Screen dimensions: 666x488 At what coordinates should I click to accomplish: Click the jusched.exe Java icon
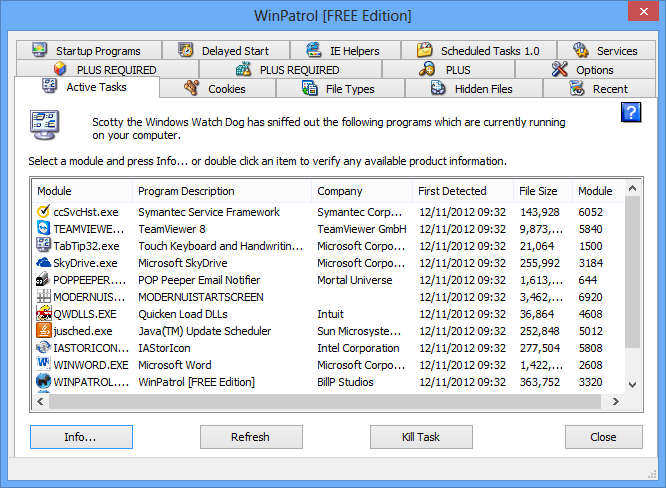[x=43, y=330]
